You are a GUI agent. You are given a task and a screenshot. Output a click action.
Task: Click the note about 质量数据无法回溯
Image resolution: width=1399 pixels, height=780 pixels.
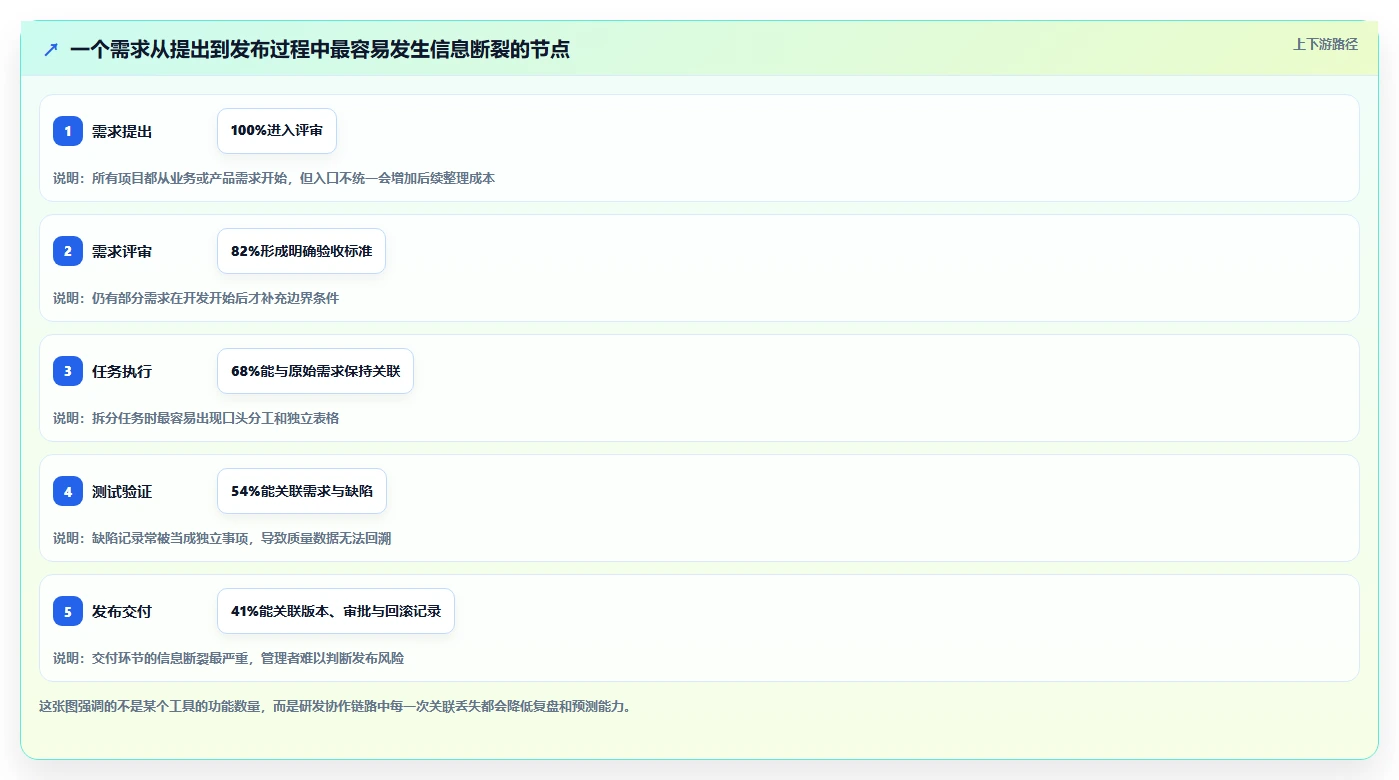[222, 538]
